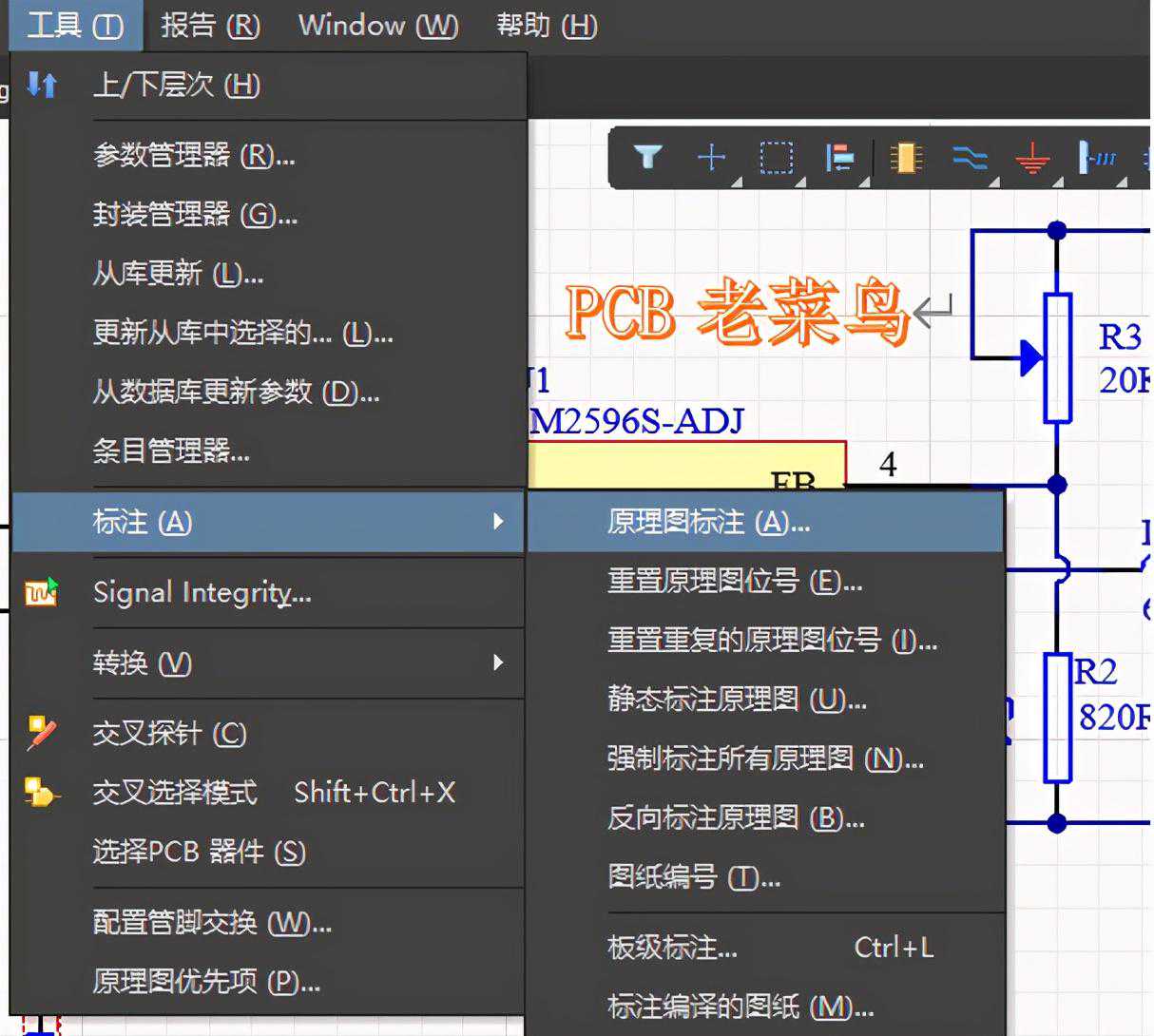1154x1036 pixels.
Task: Click the yellow place part icon
Action: coord(905,158)
